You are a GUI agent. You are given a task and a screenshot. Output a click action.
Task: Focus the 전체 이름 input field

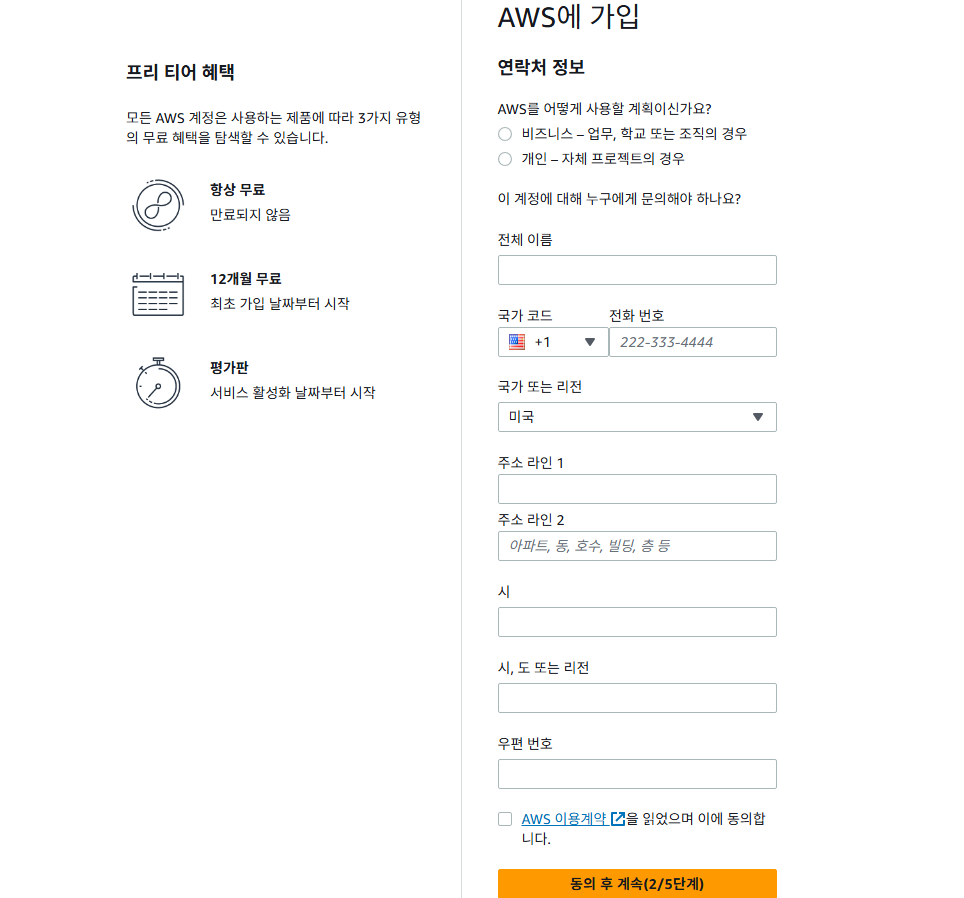(637, 270)
